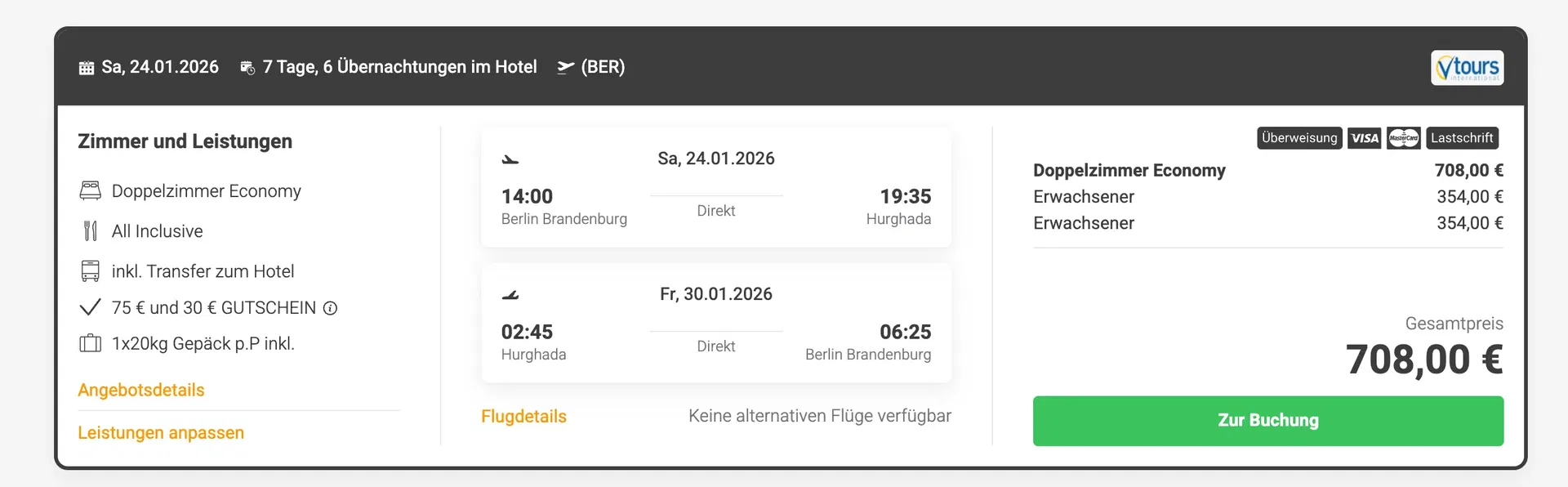Click the hotel nights duration icon
Viewport: 1568px width, 487px height.
tap(247, 68)
